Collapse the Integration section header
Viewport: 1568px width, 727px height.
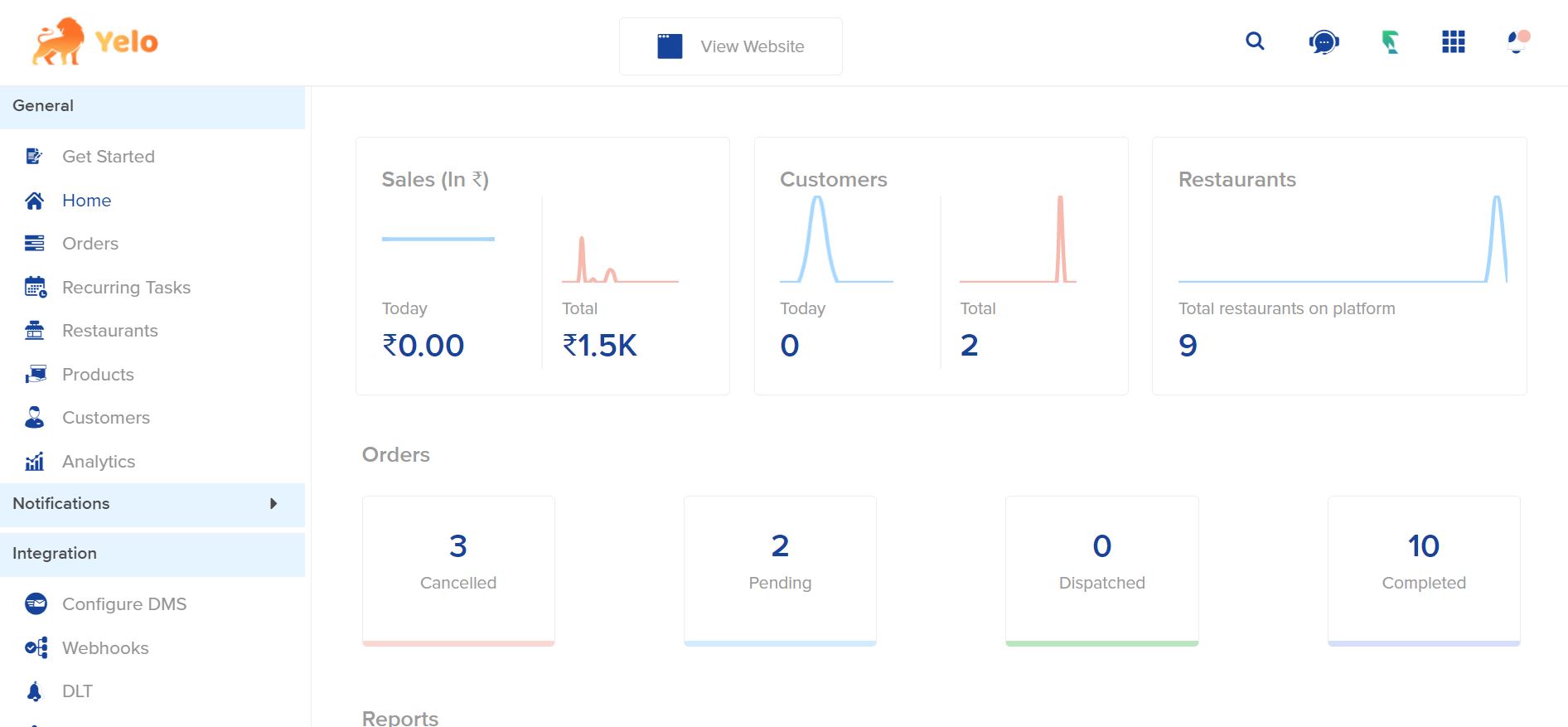(x=152, y=554)
